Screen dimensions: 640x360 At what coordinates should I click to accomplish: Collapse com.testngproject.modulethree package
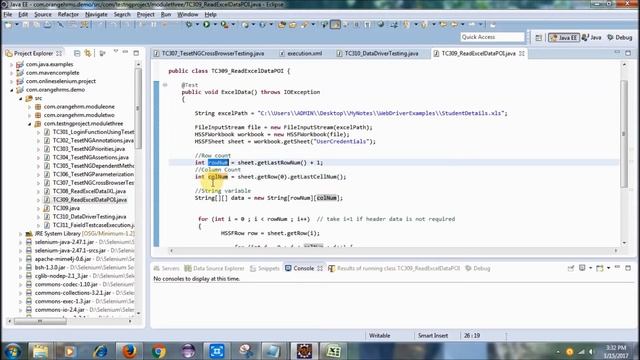click(29, 124)
